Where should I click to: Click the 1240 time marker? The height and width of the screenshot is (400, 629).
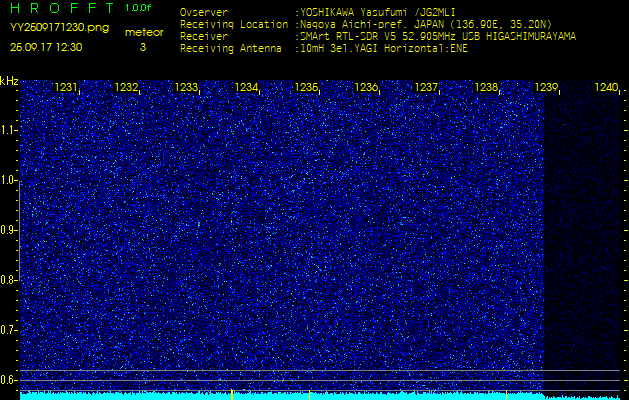[606, 88]
